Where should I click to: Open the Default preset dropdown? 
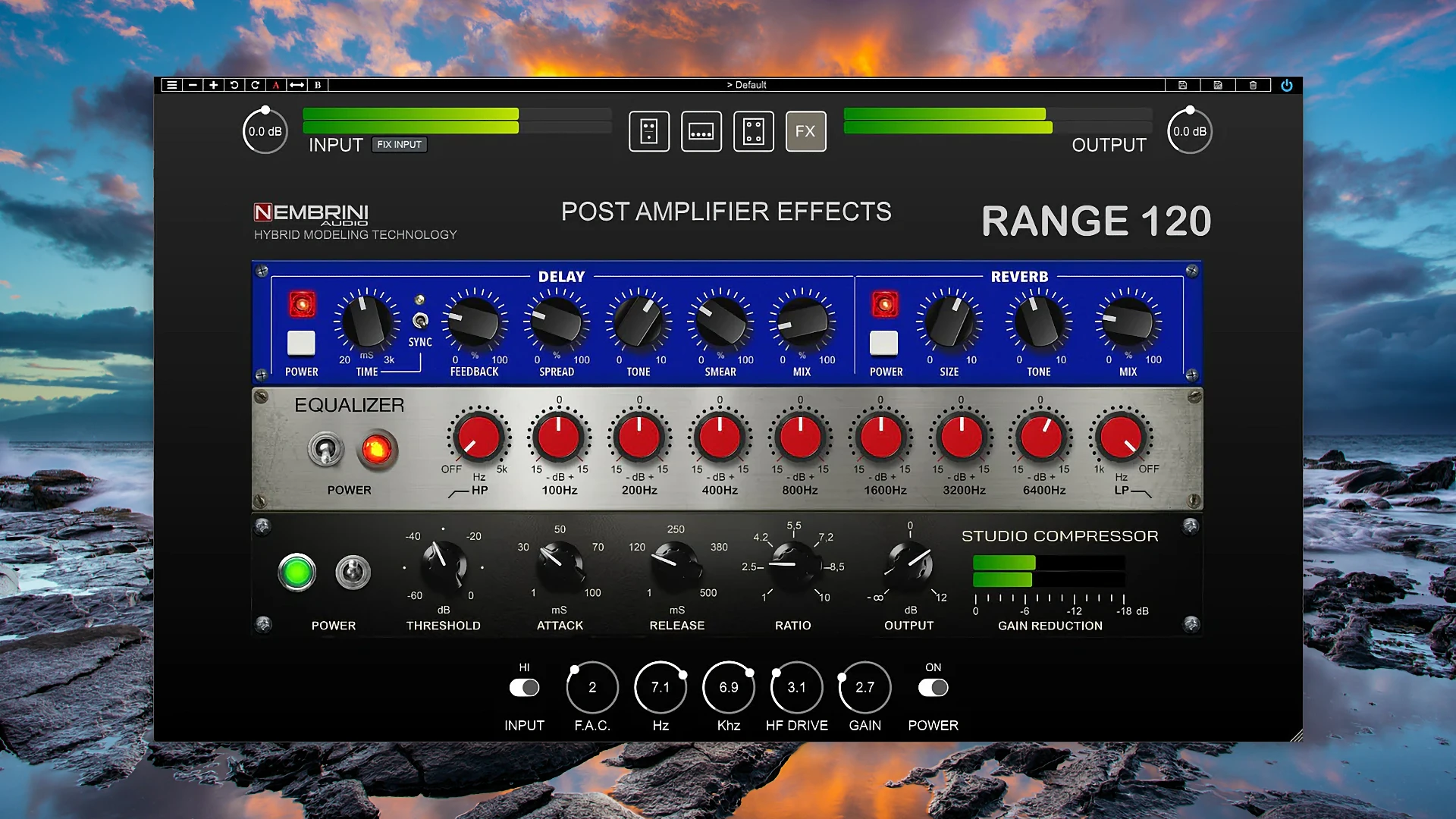(x=747, y=85)
